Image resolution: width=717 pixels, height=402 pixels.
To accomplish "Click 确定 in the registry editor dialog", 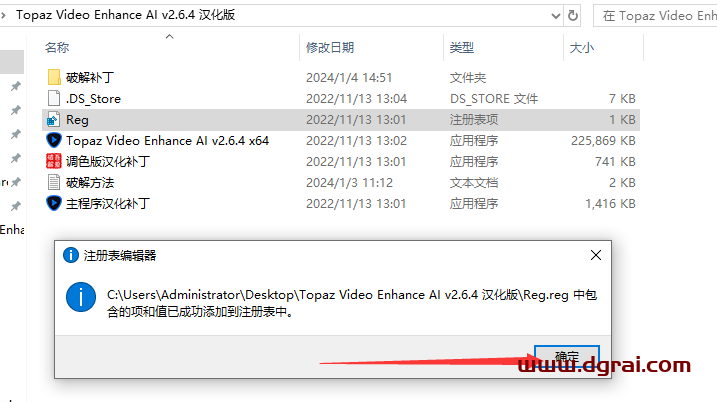I will coord(567,357).
